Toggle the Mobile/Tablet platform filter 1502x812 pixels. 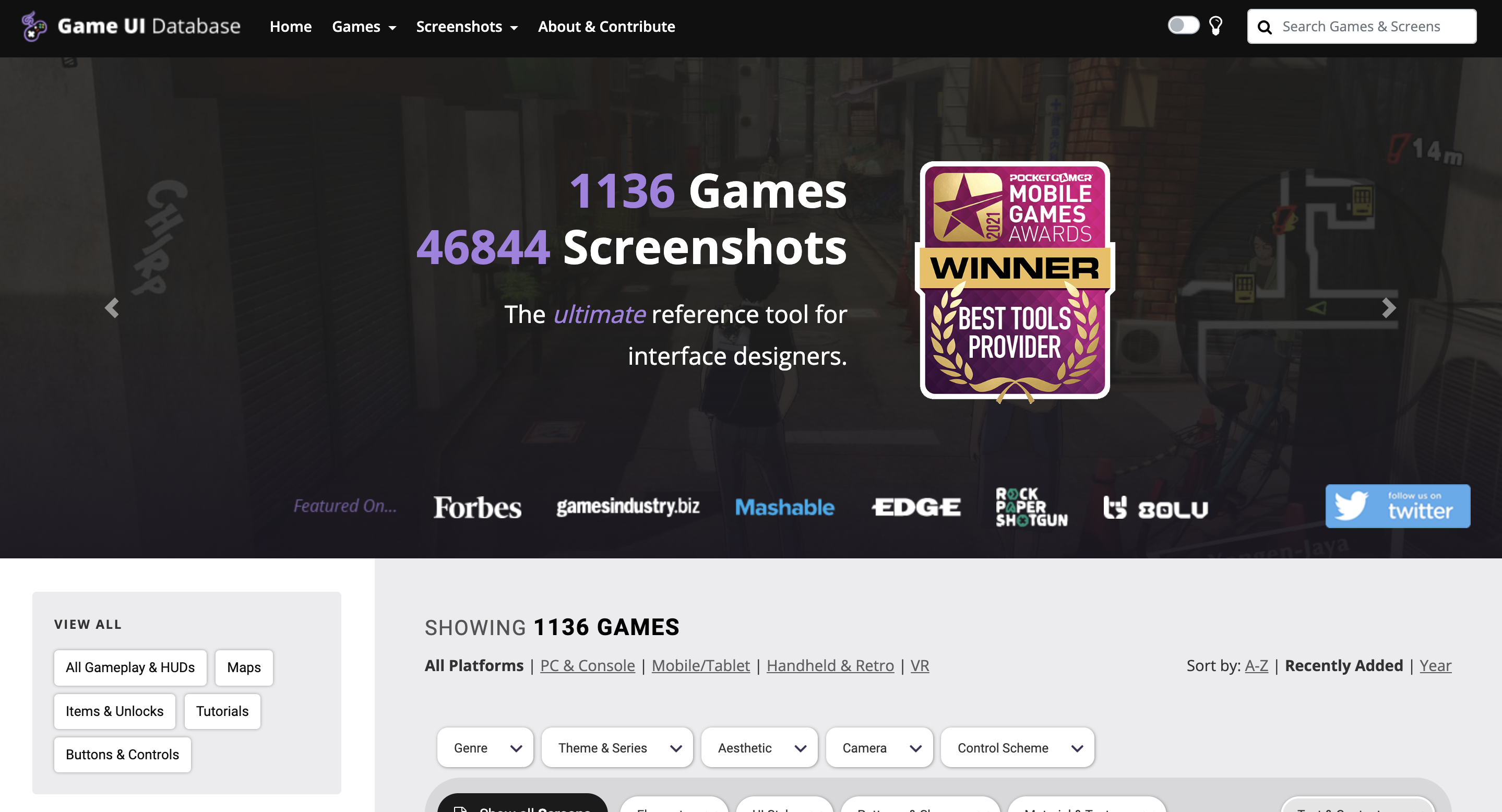701,665
